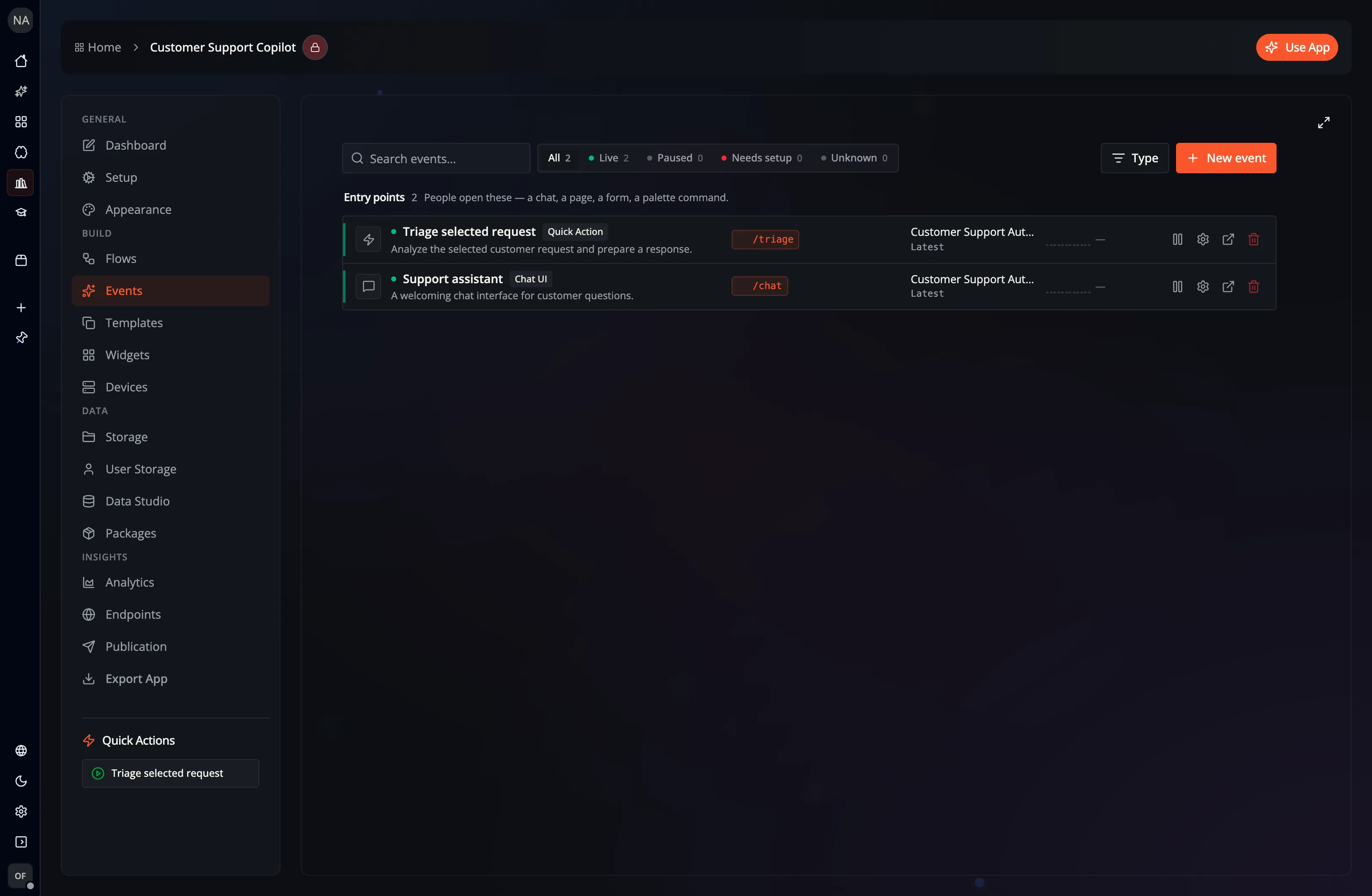Click the NA avatar at top left
This screenshot has height=896, width=1372.
click(x=21, y=20)
